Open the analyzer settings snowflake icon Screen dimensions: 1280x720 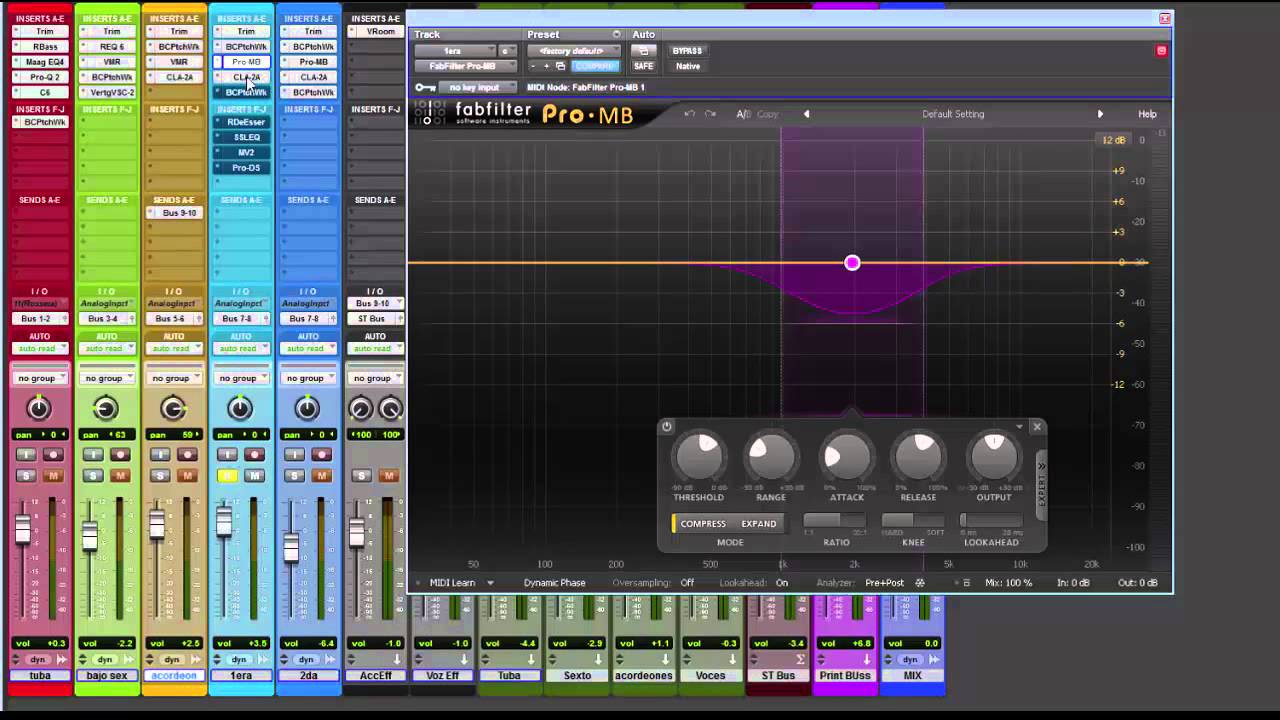tap(920, 583)
